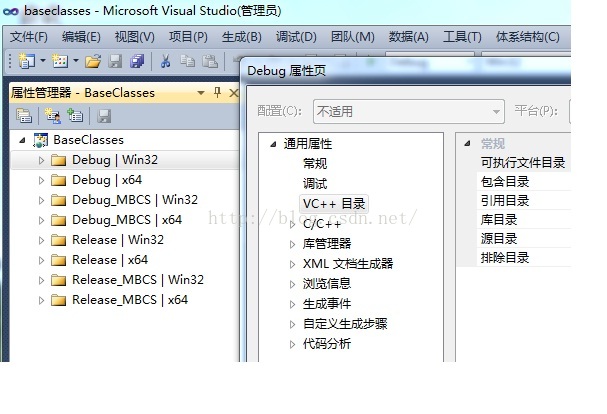Expand the Release_MBCS | x64 node
This screenshot has width=607, height=414.
click(41, 301)
